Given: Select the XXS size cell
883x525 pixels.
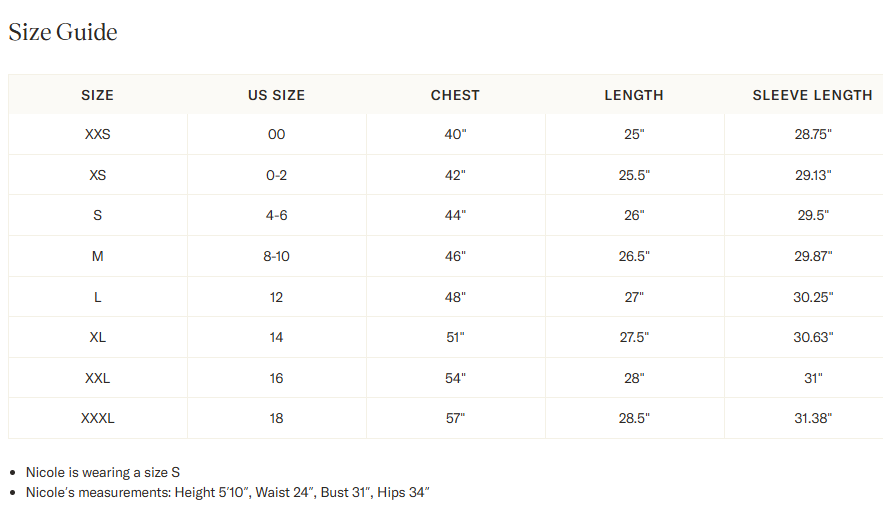Looking at the screenshot, I should point(97,134).
